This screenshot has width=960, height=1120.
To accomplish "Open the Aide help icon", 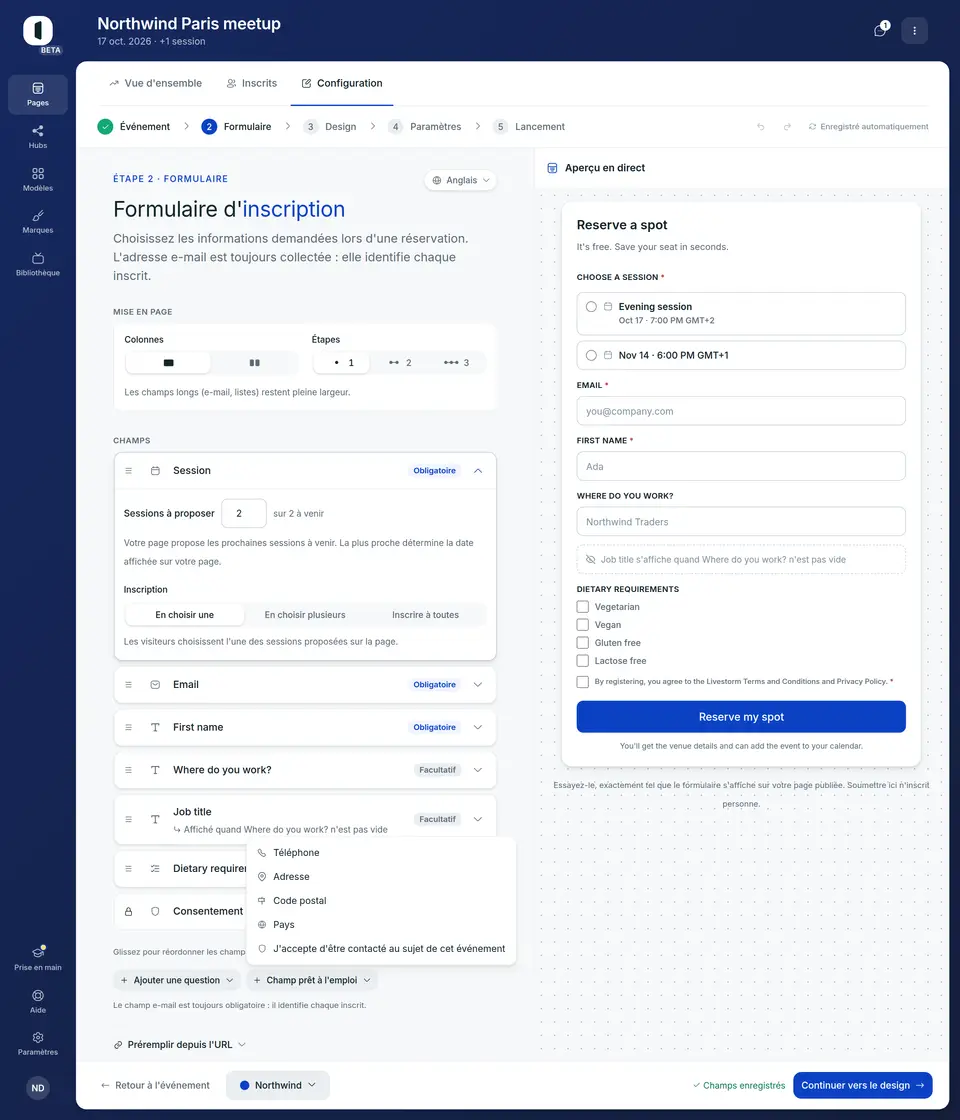I will coord(38,995).
